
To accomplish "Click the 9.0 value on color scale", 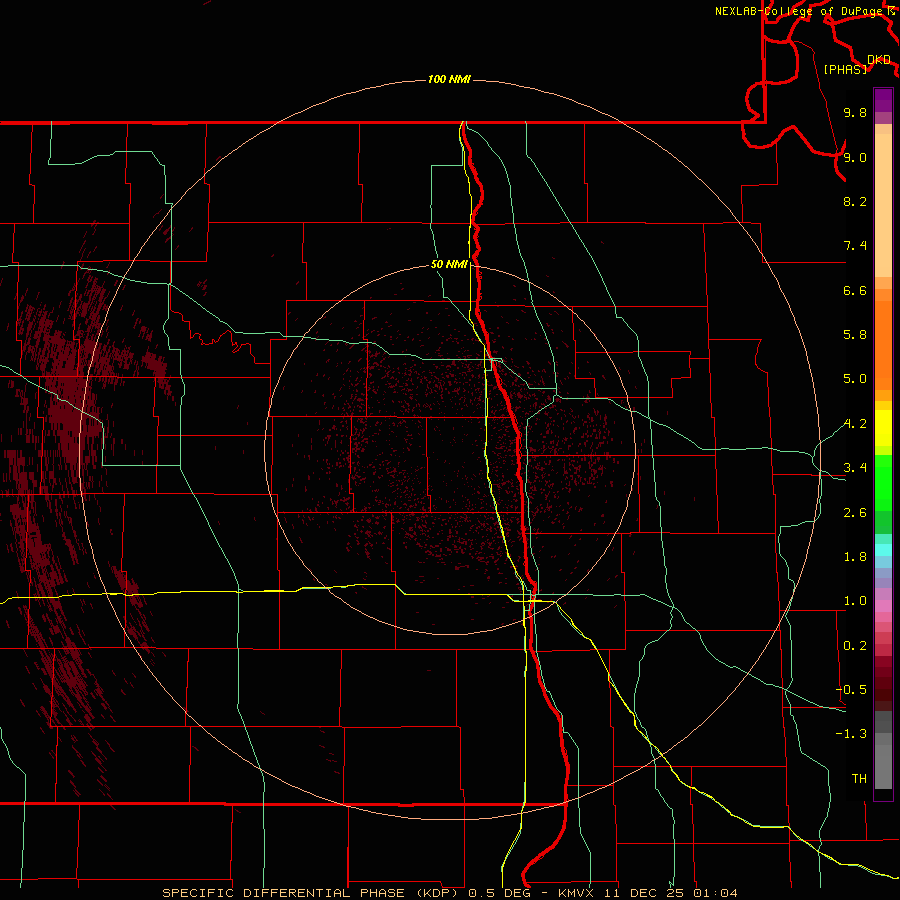I will tap(855, 157).
